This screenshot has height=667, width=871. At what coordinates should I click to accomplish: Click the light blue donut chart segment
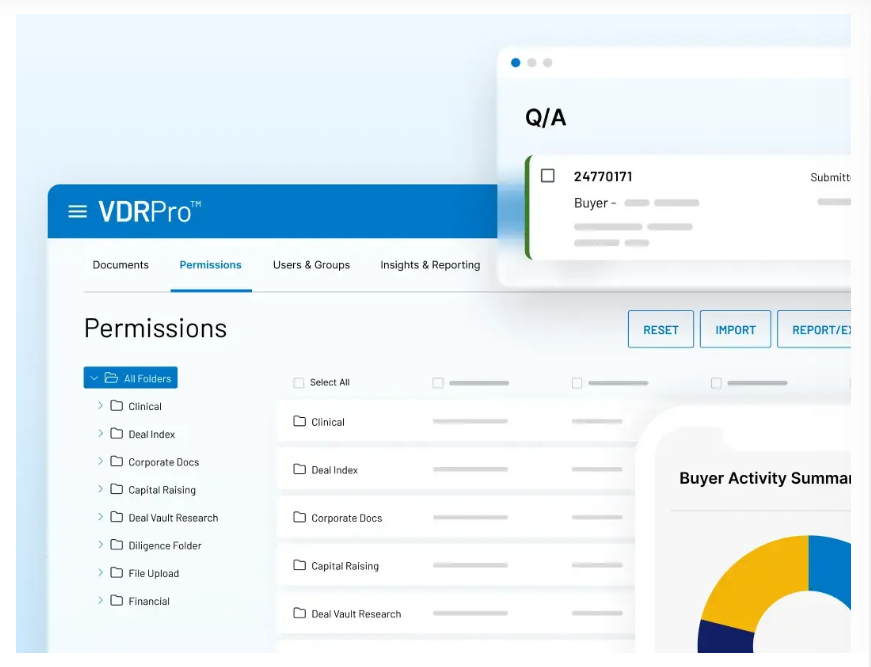point(830,566)
